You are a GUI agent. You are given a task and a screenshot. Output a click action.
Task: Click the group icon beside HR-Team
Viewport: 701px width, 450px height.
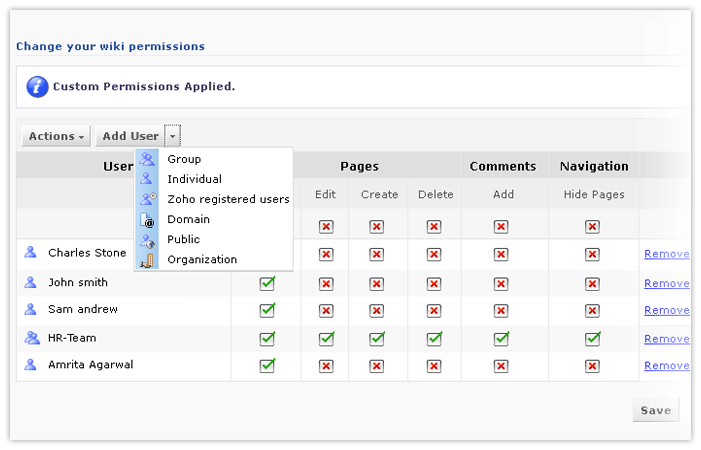[x=32, y=337]
